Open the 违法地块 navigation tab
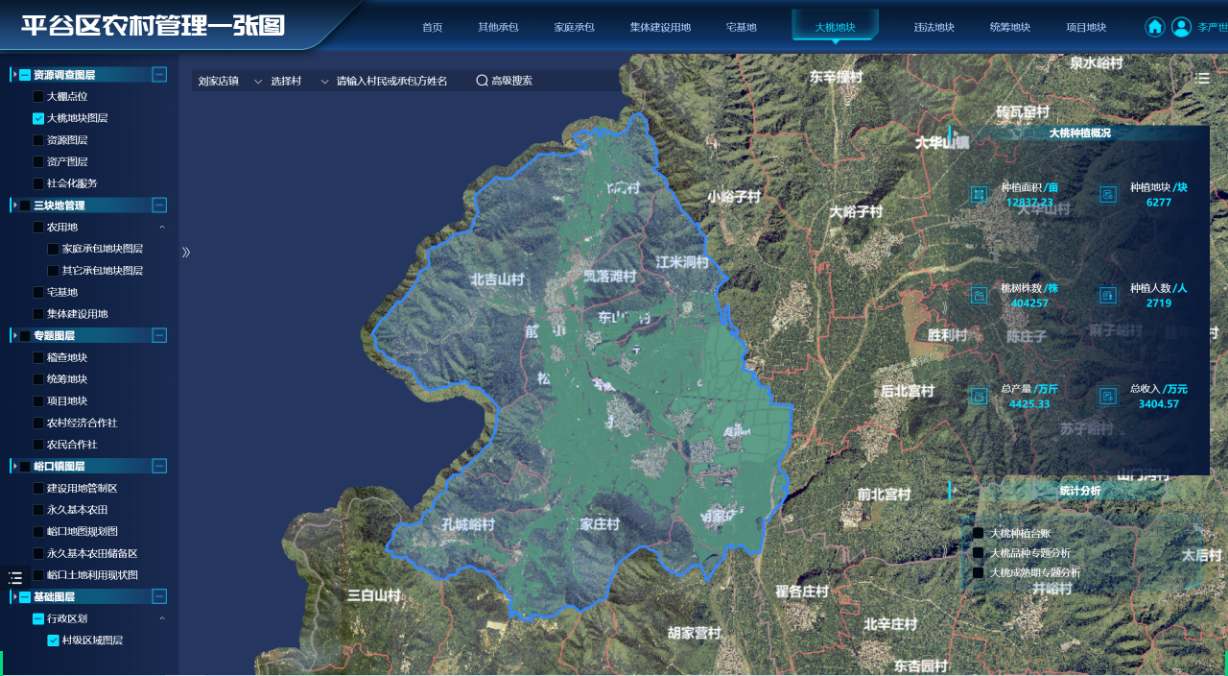1228x676 pixels. pos(934,27)
